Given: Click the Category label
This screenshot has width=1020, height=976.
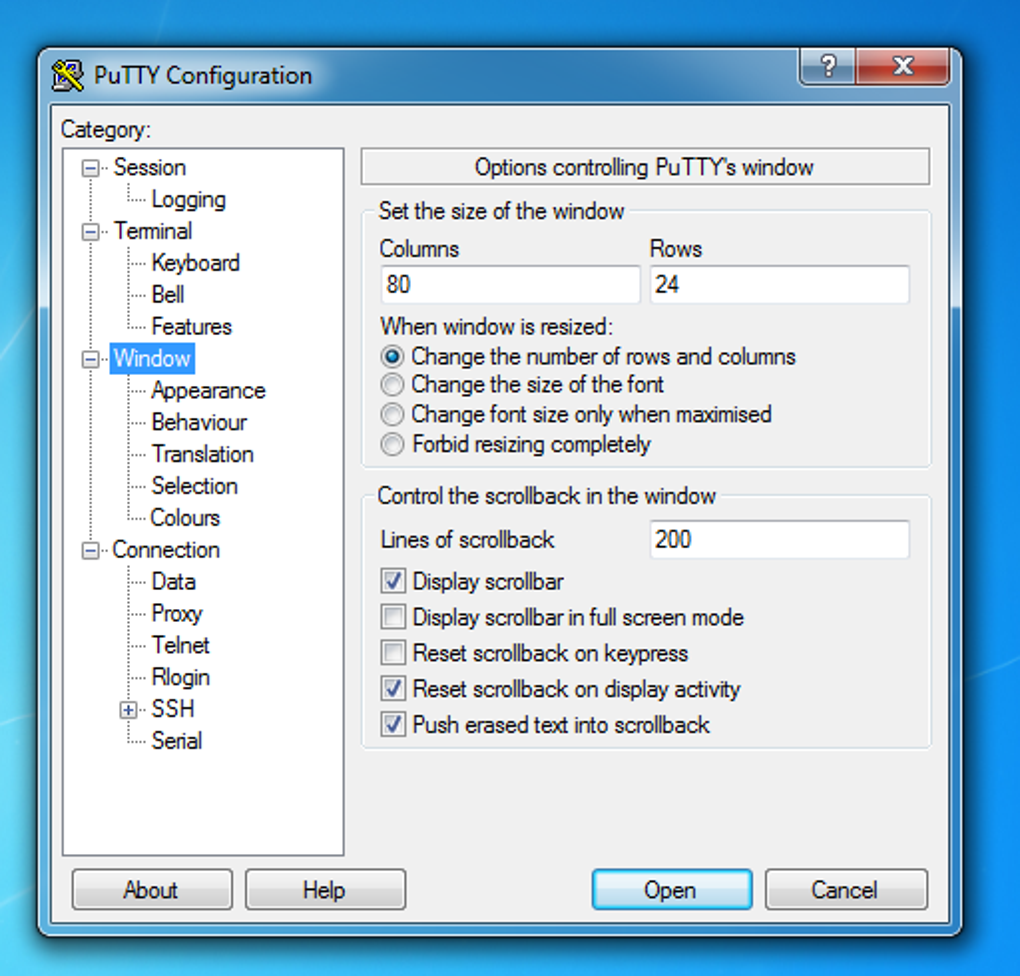Looking at the screenshot, I should (x=105, y=129).
